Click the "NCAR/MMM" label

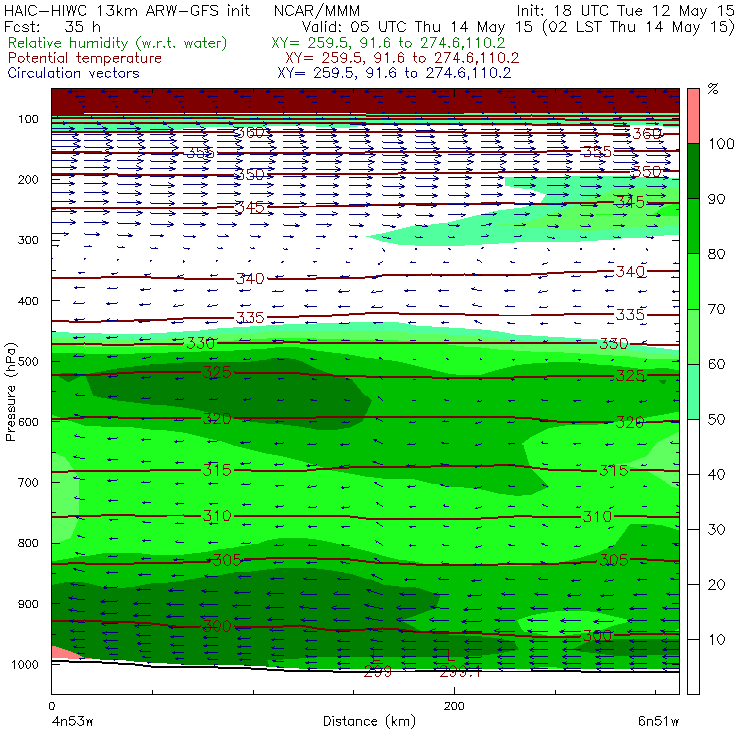(x=317, y=11)
